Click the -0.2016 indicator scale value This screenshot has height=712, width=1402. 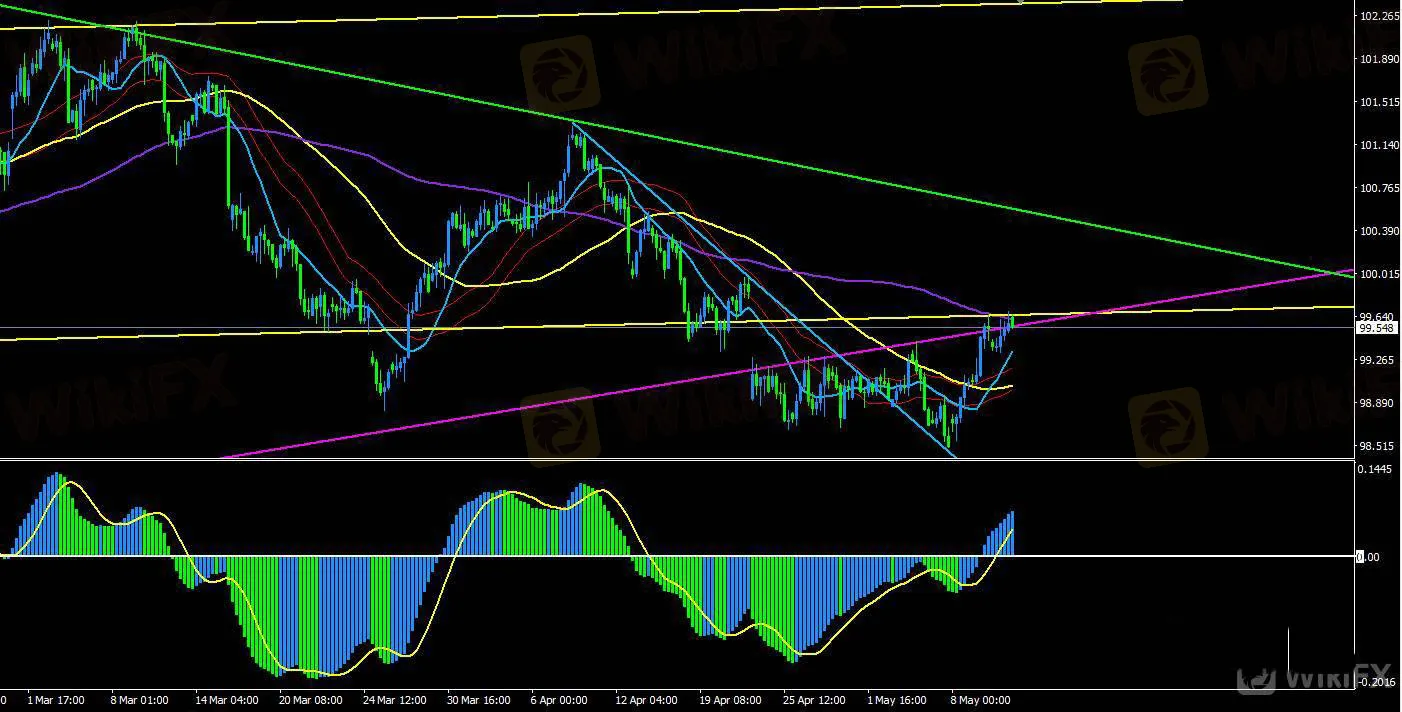click(1379, 682)
